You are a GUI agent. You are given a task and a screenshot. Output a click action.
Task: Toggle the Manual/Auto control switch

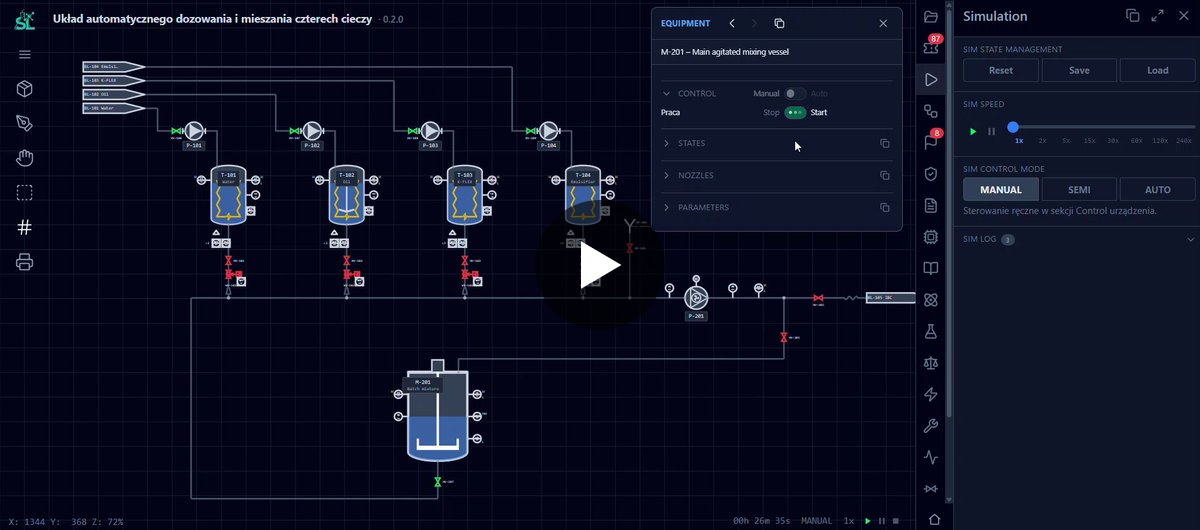pos(795,94)
